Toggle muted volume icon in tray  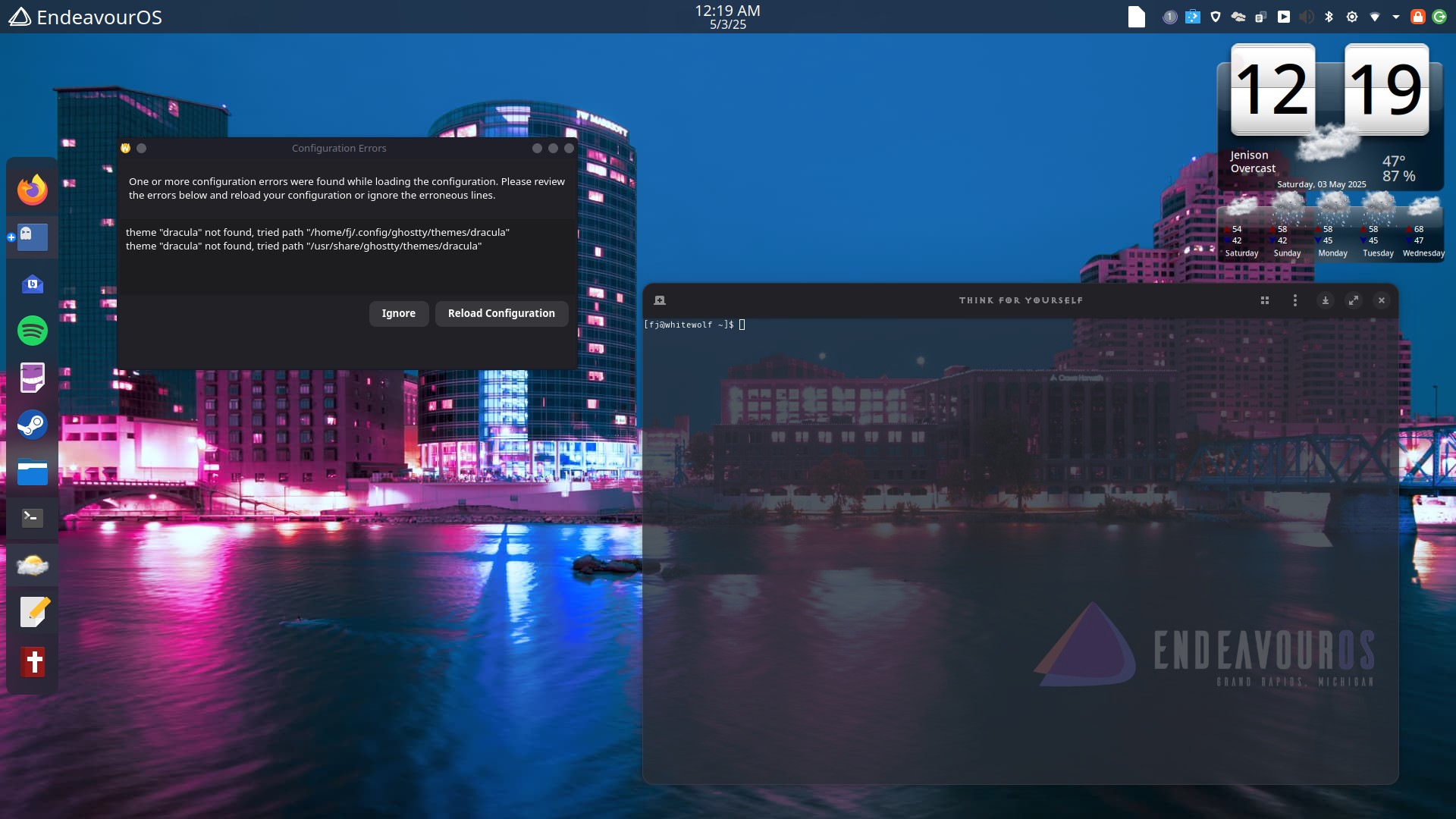pyautogui.click(x=1306, y=17)
